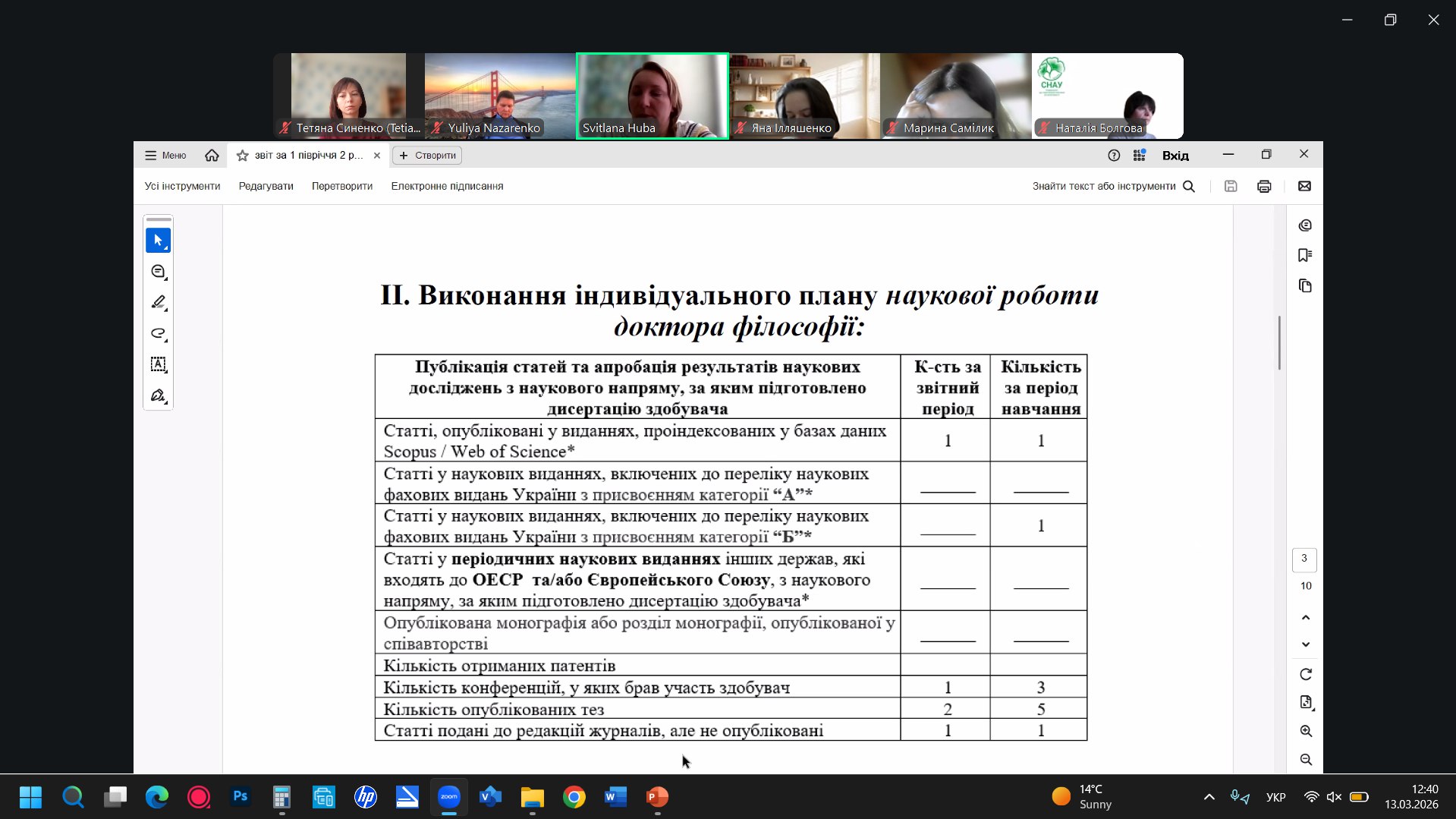Choose the freehand draw lasso tool
This screenshot has width=1456, height=819.
pos(158,334)
